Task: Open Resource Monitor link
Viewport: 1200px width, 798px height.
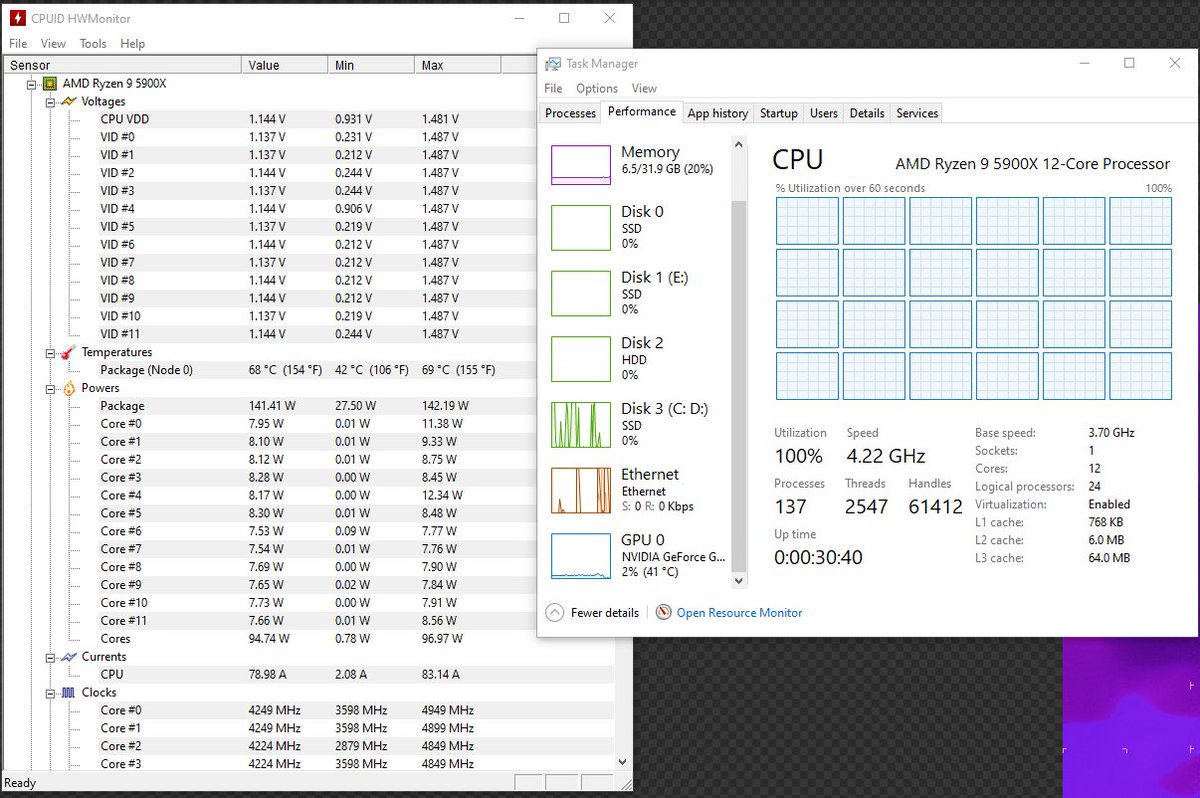Action: 739,612
